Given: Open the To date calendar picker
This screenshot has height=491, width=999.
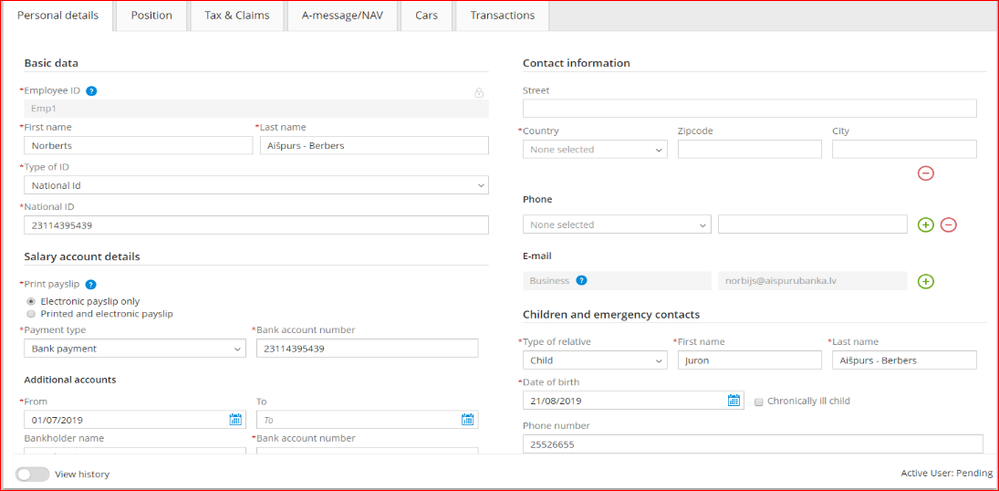Looking at the screenshot, I should click(468, 420).
